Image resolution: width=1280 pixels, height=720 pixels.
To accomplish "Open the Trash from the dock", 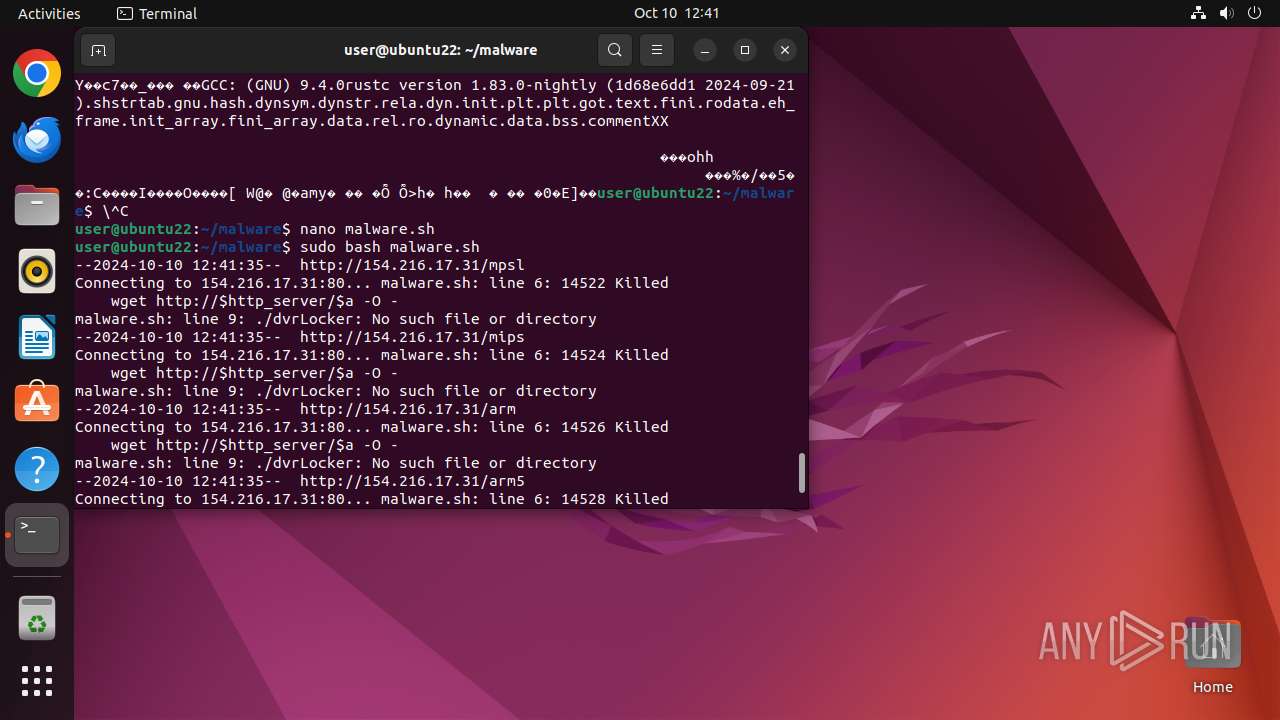I will pyautogui.click(x=37, y=618).
